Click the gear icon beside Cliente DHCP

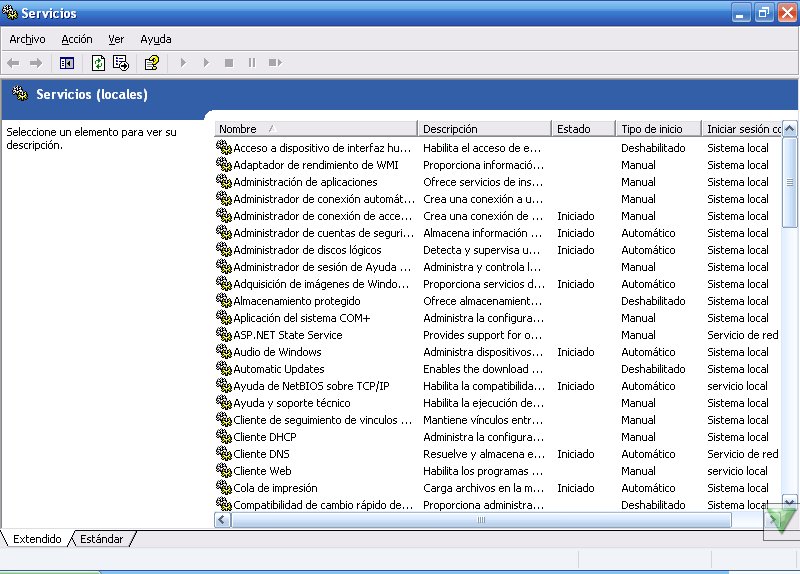point(223,437)
